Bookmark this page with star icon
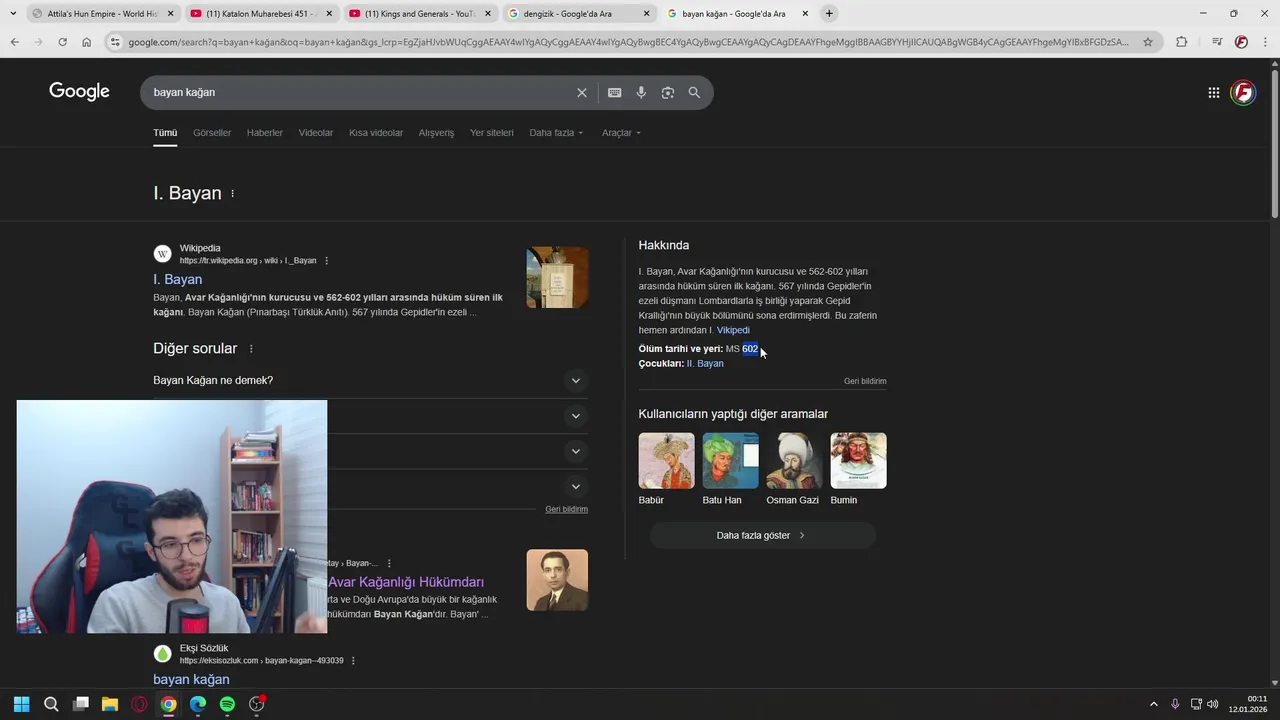Image resolution: width=1280 pixels, height=720 pixels. (x=1148, y=42)
